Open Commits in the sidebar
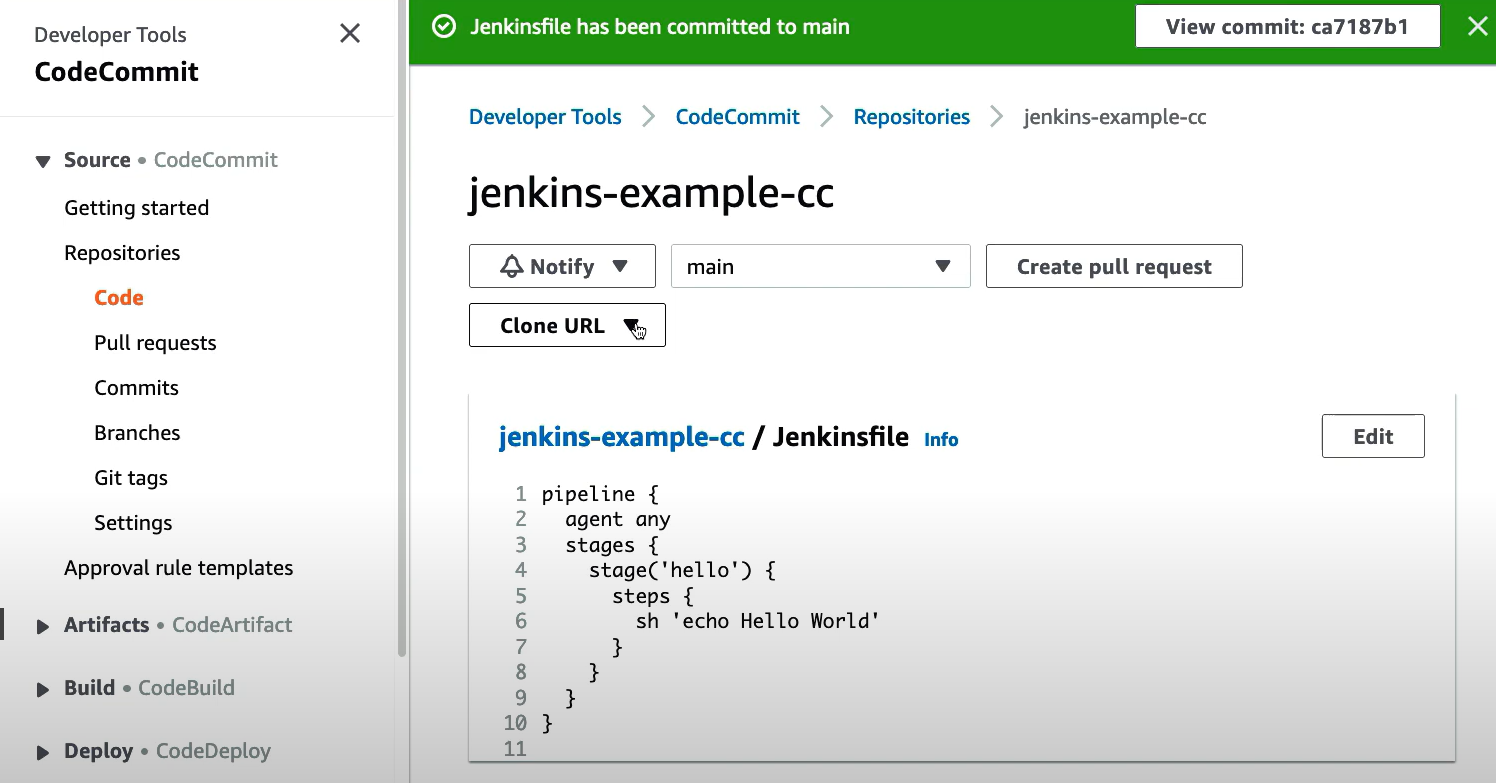 pyautogui.click(x=136, y=388)
